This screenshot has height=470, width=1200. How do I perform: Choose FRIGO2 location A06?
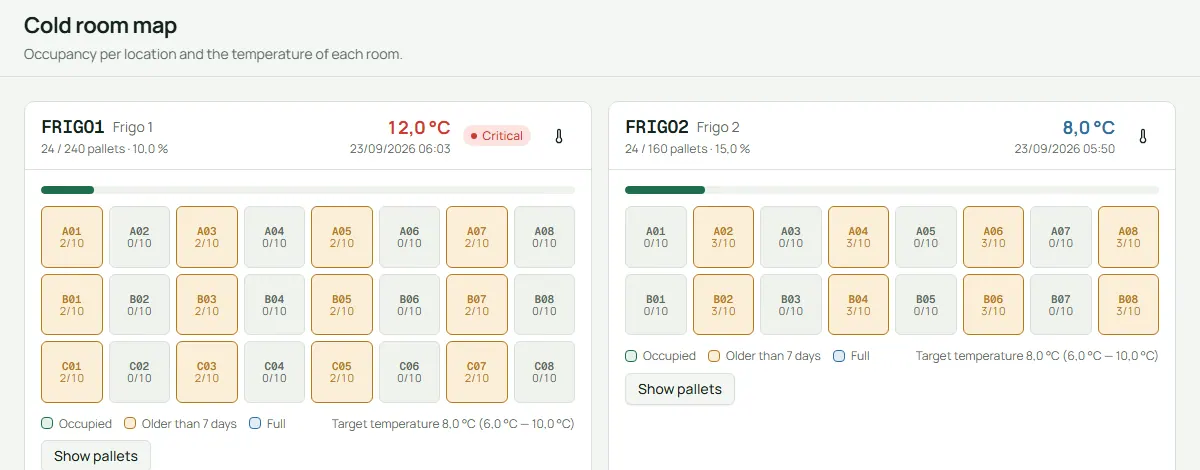tap(993, 237)
